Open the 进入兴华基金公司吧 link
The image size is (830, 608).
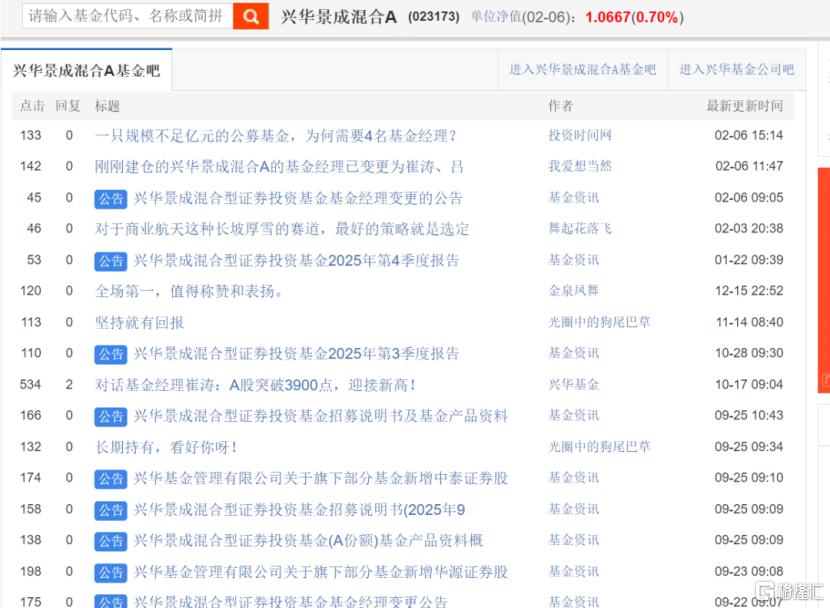click(736, 70)
